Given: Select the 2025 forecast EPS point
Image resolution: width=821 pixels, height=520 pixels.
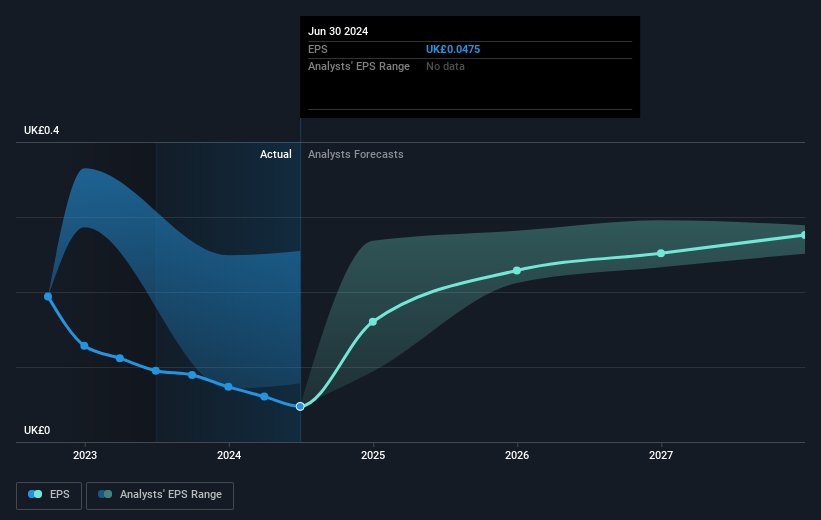Looking at the screenshot, I should [x=373, y=322].
